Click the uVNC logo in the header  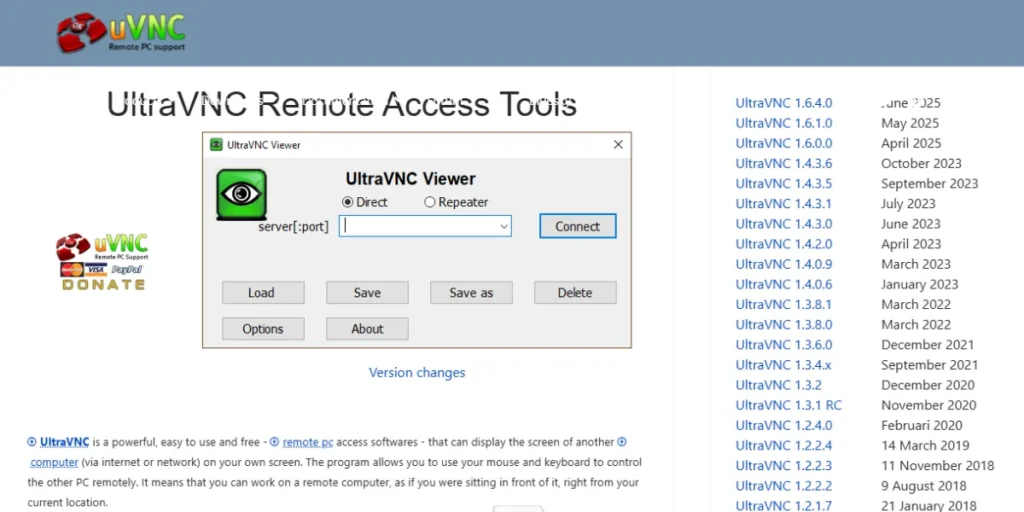pos(121,32)
